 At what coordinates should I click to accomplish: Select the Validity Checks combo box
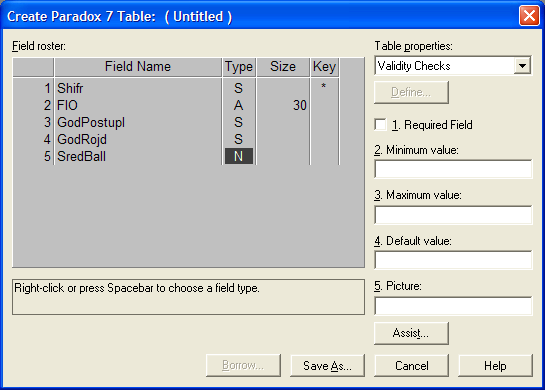coord(453,66)
